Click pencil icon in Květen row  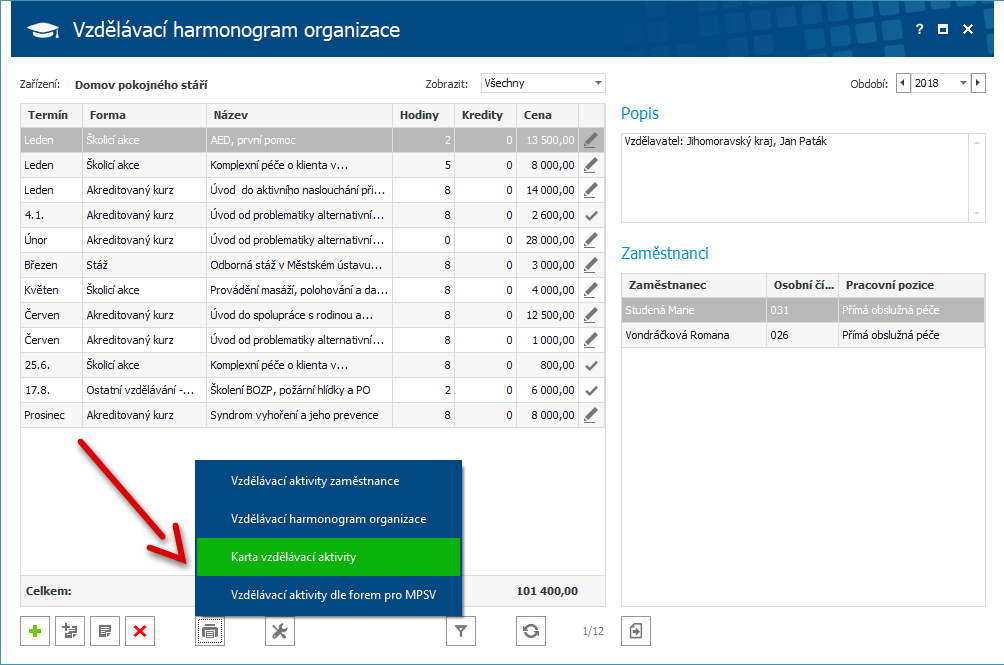591,290
